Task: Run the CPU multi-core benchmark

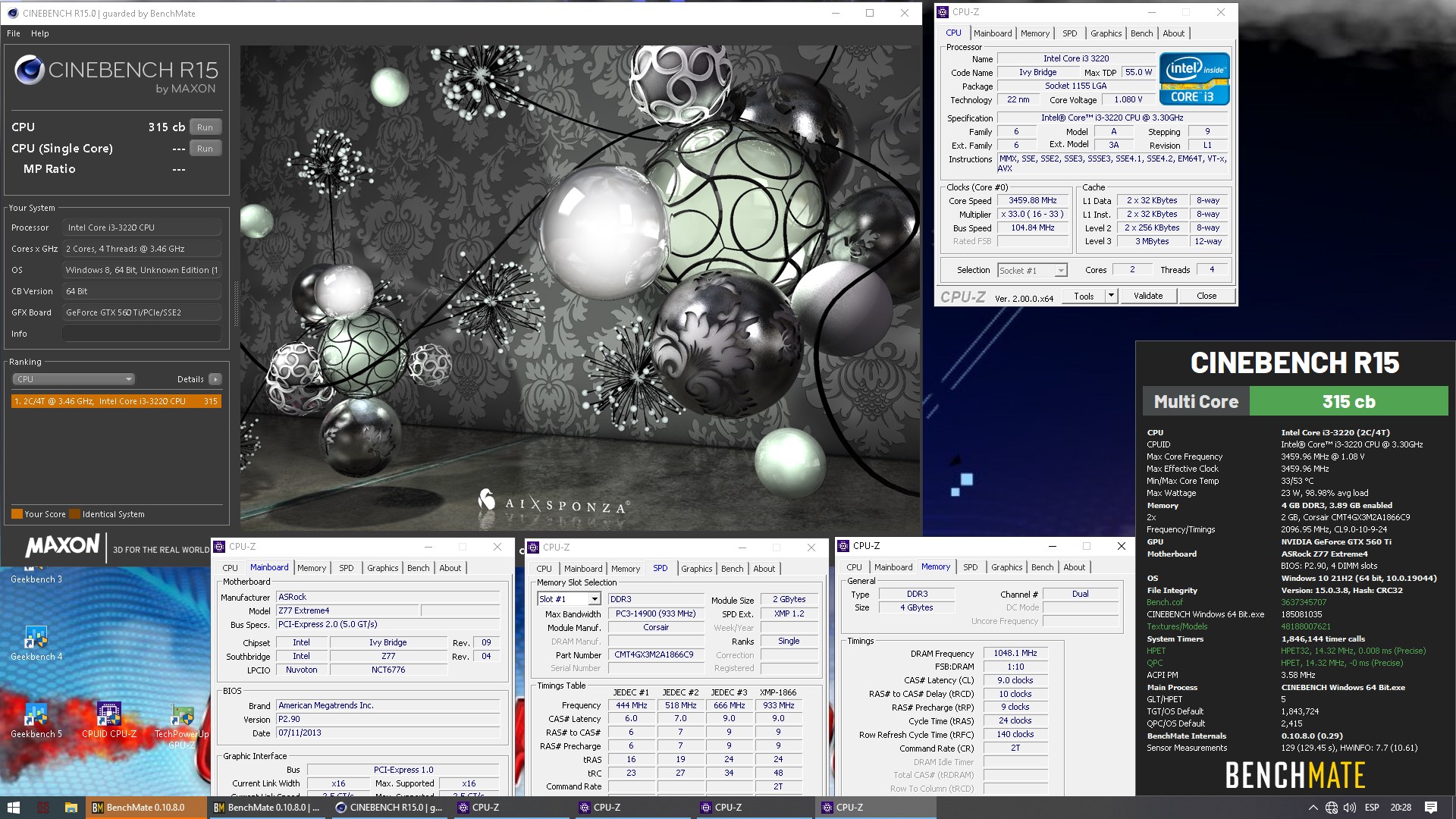Action: (205, 127)
